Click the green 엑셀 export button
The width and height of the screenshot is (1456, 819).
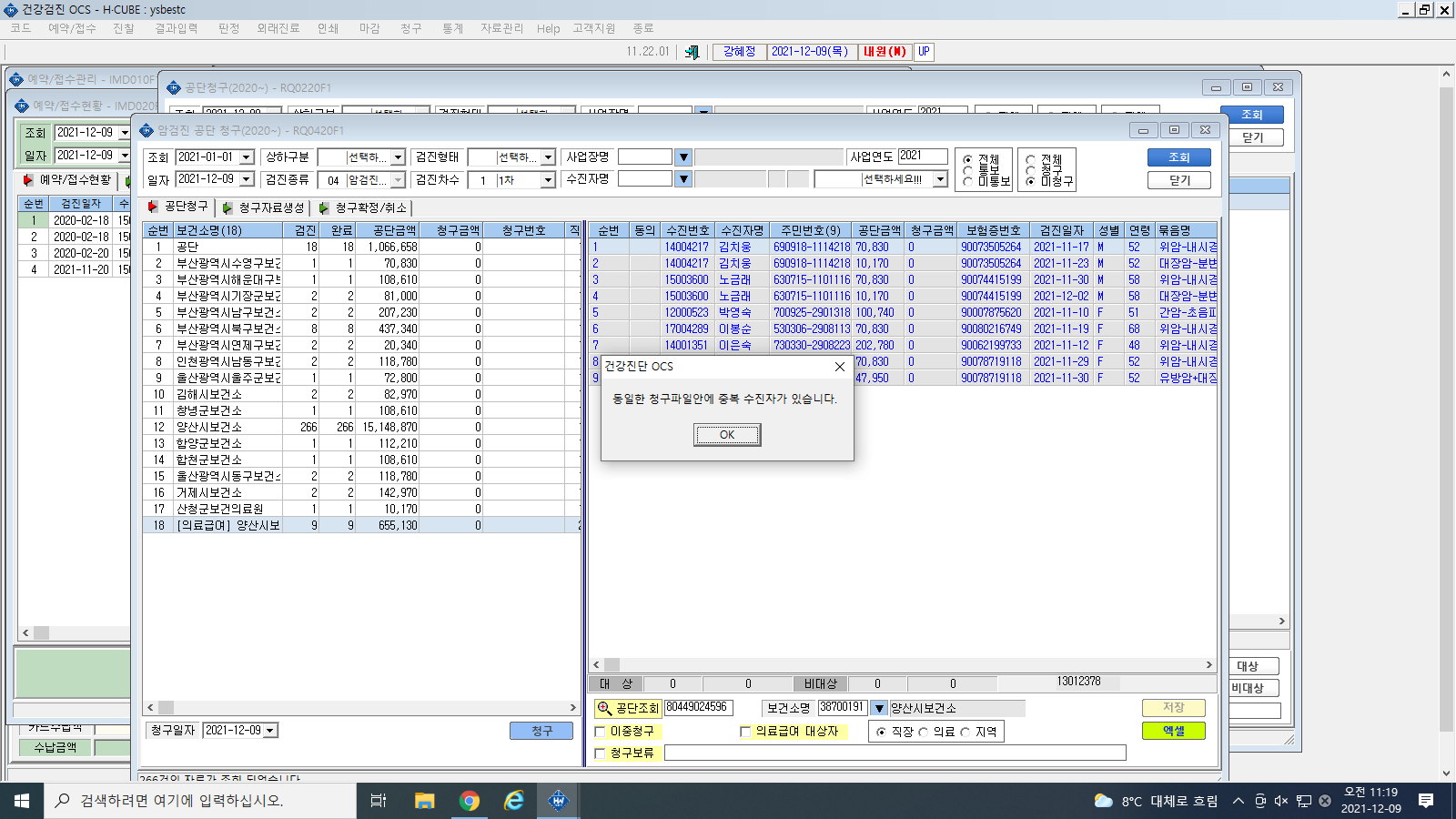tap(1173, 731)
